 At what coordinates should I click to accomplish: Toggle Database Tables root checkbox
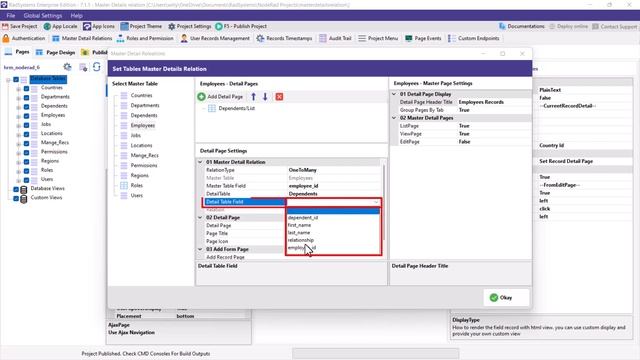point(16,79)
